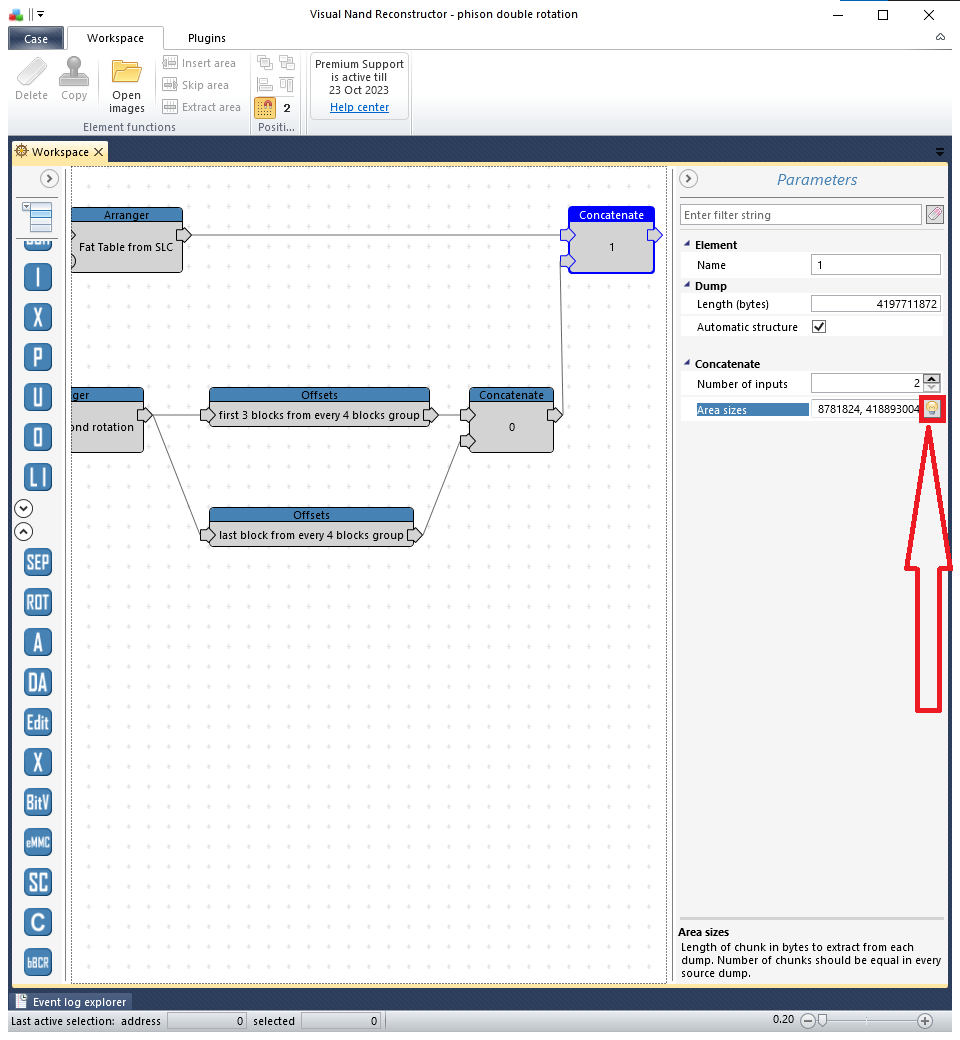Click the Skip area tool

[x=196, y=85]
